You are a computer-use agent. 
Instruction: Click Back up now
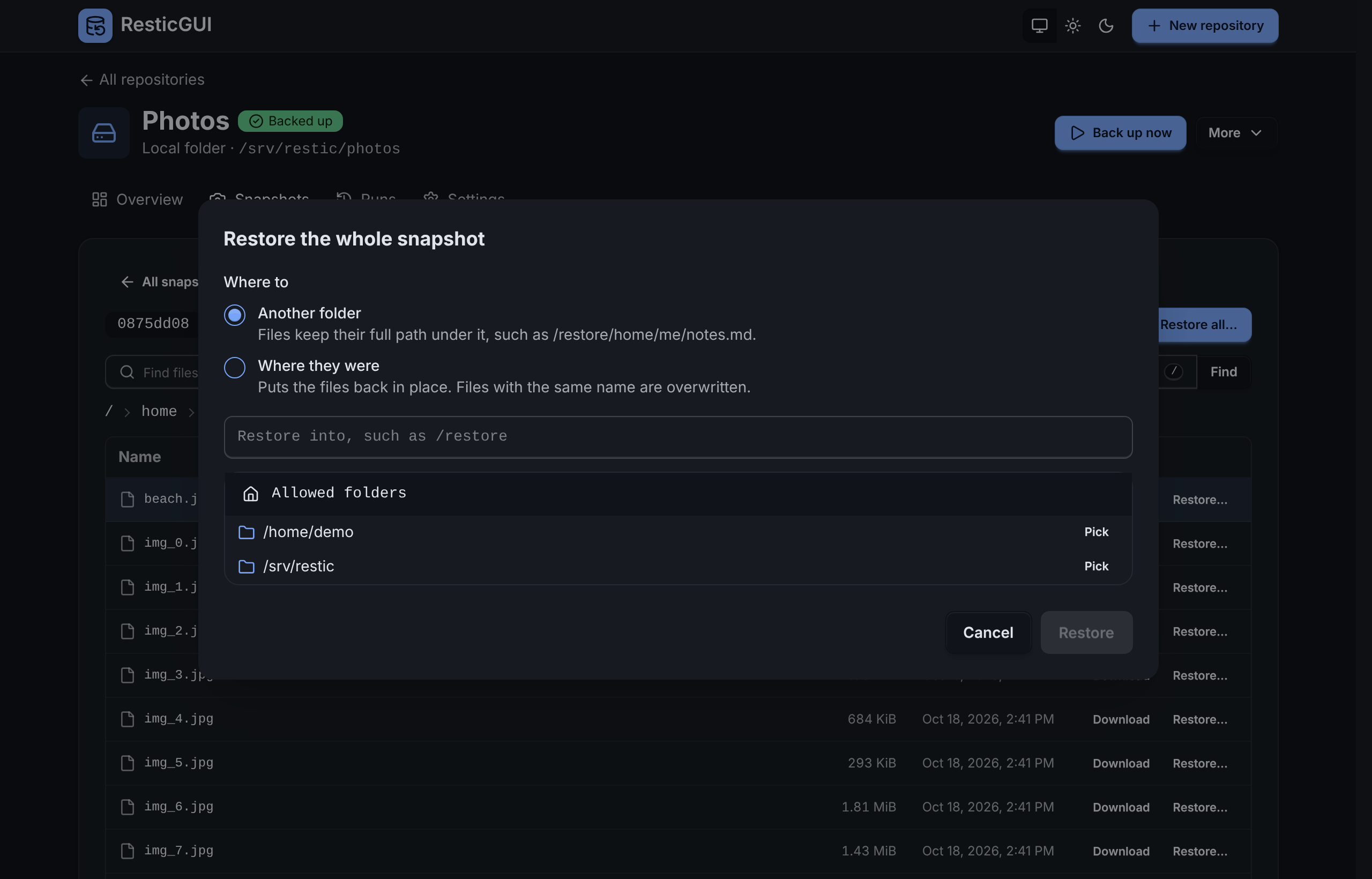[x=1120, y=133]
